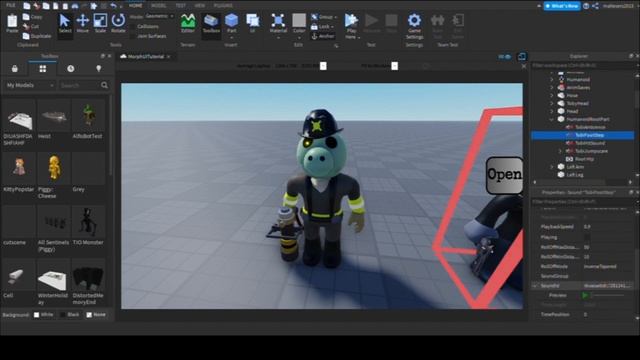Open the Material tool
Screen dimensions: 640x360
[x=278, y=20]
